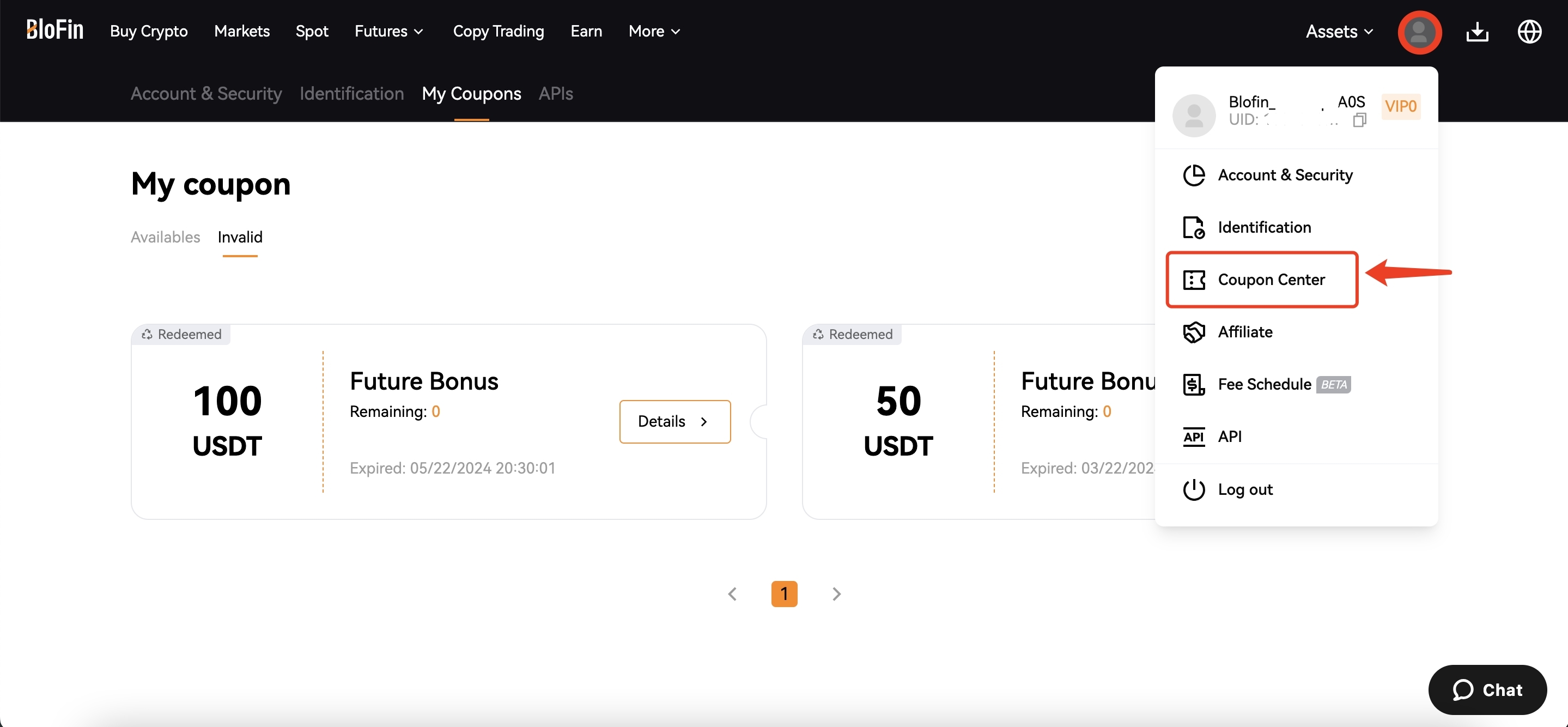
Task: Click Future Bonus title on 100 USDT coupon
Action: click(x=424, y=381)
